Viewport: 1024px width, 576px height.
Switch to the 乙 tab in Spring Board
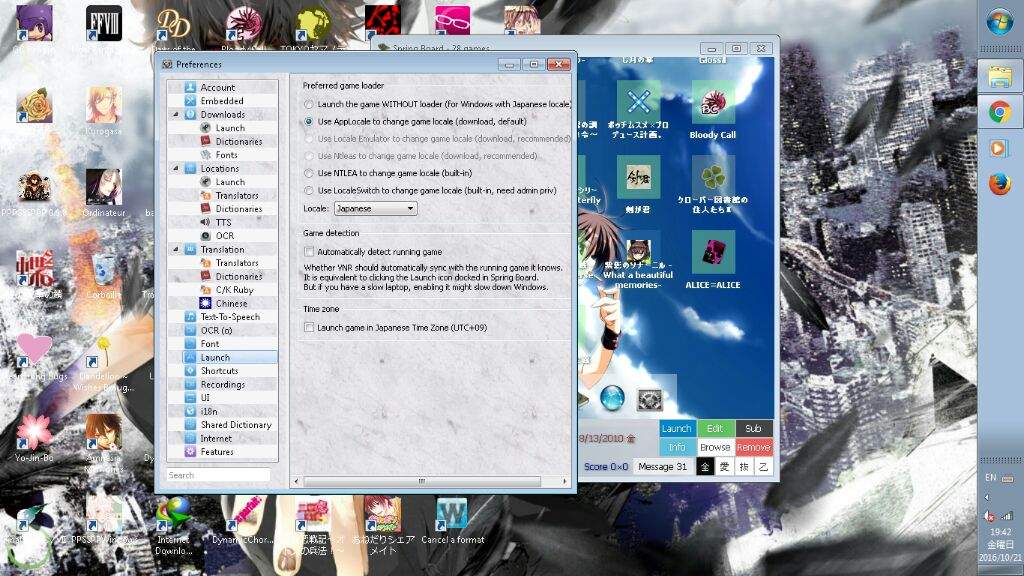click(763, 467)
